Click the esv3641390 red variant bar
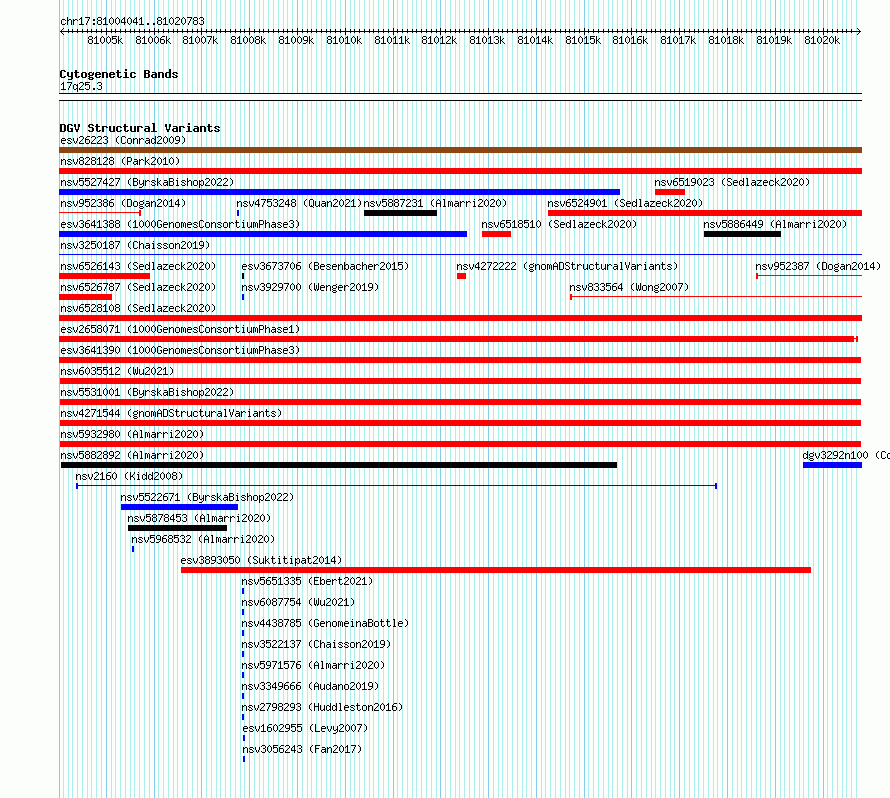The image size is (890, 798). [x=460, y=360]
